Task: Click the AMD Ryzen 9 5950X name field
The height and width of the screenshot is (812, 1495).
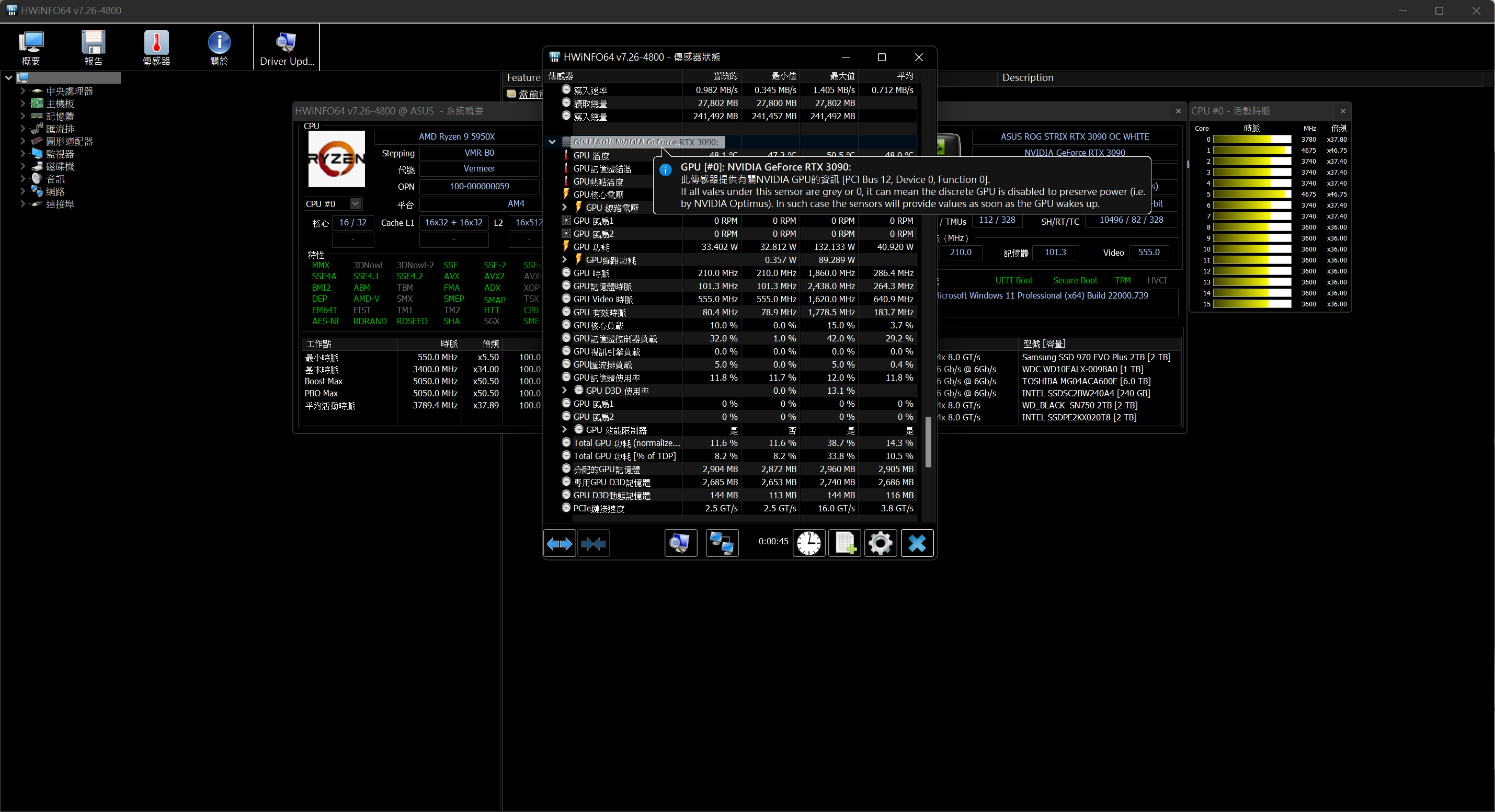Action: click(x=456, y=137)
